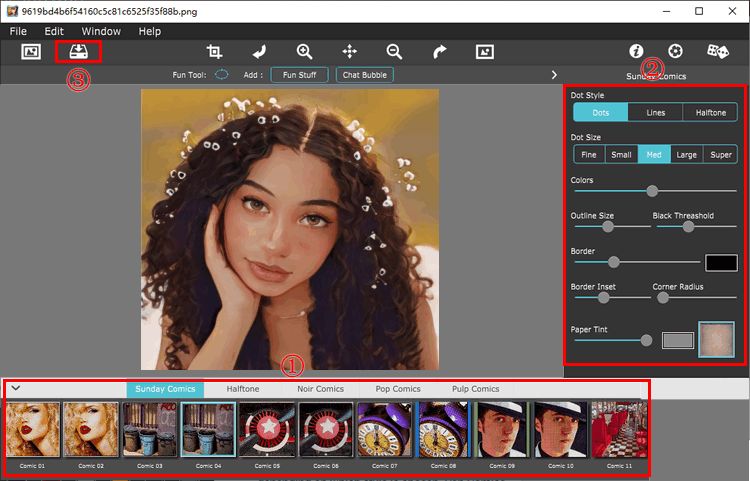Click the zoom in magnifier
The width and height of the screenshot is (750, 481).
pyautogui.click(x=304, y=51)
